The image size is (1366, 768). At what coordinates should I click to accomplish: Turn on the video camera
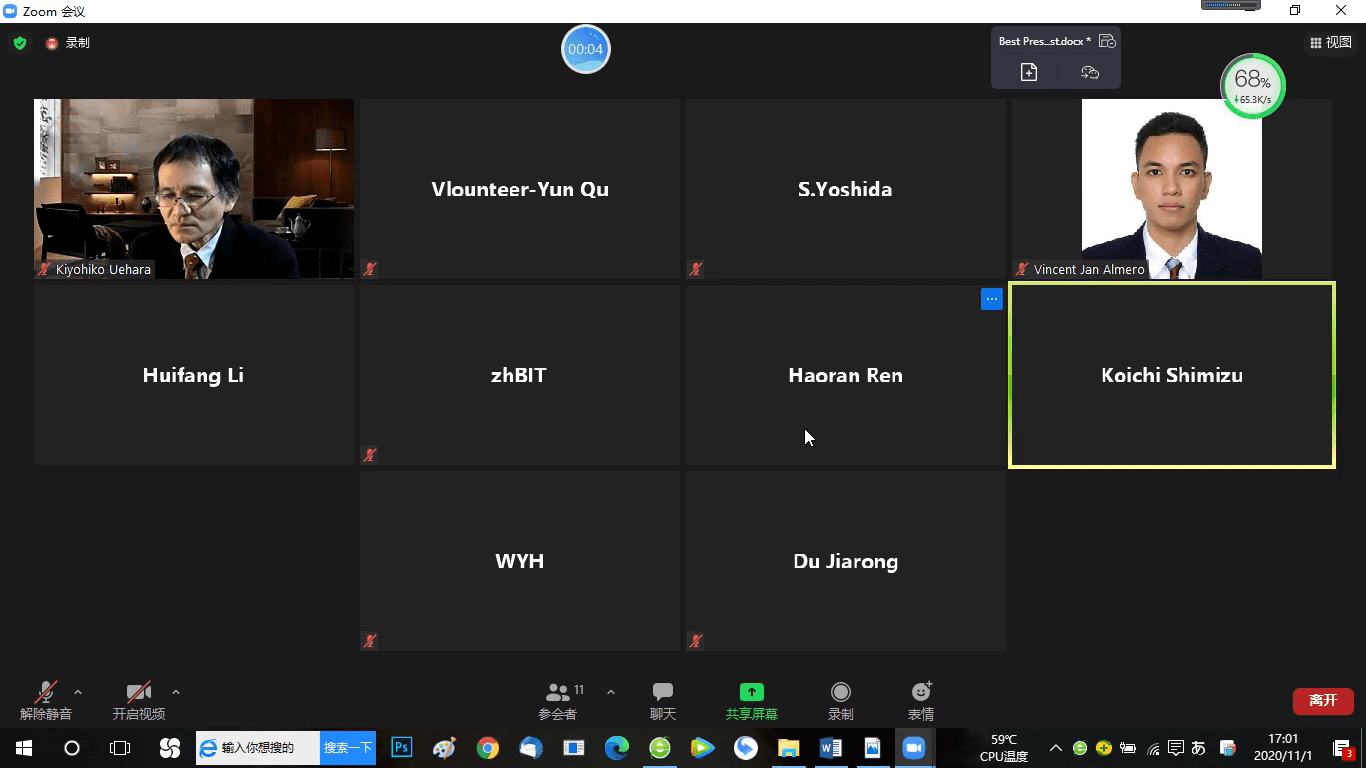[138, 700]
